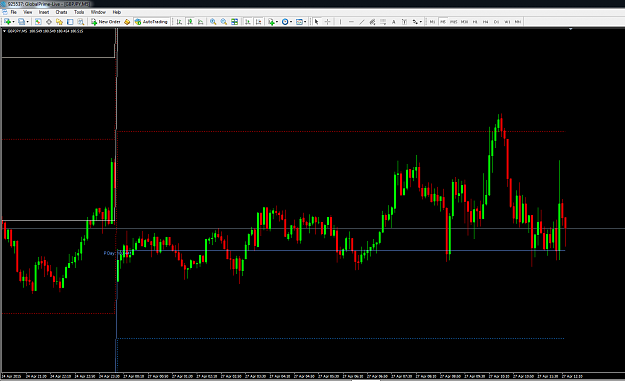Screen dimensions: 625x381
Task: Select the Vertical Line tool
Action: (x=340, y=22)
